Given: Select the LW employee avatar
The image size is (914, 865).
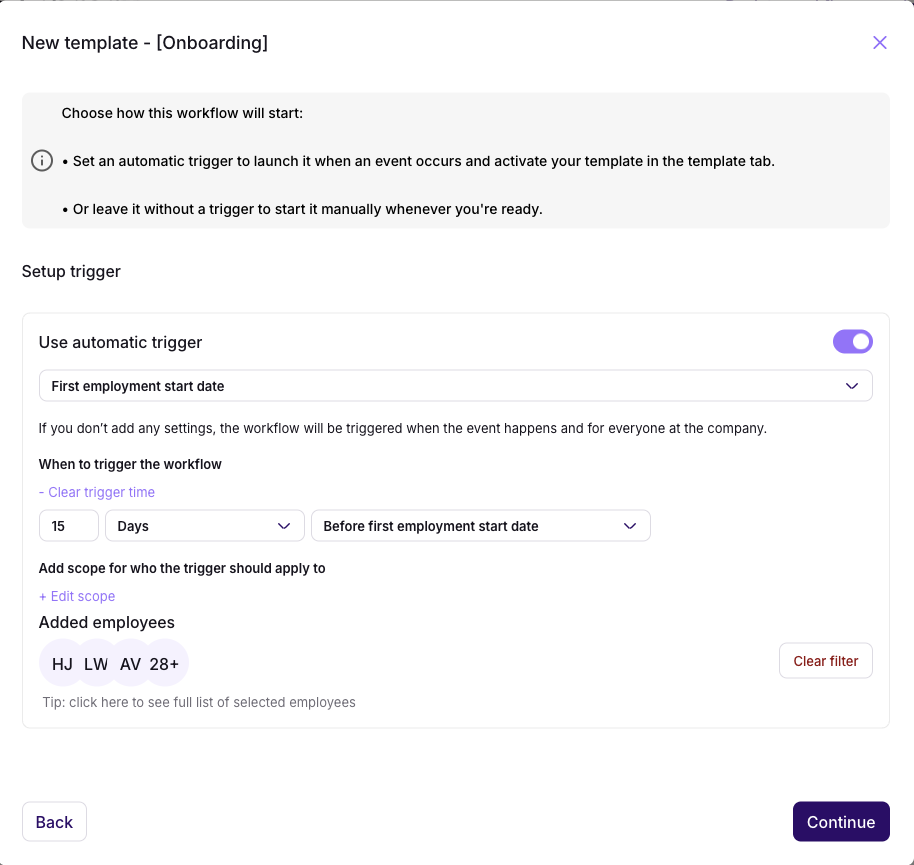Looking at the screenshot, I should click(x=96, y=664).
